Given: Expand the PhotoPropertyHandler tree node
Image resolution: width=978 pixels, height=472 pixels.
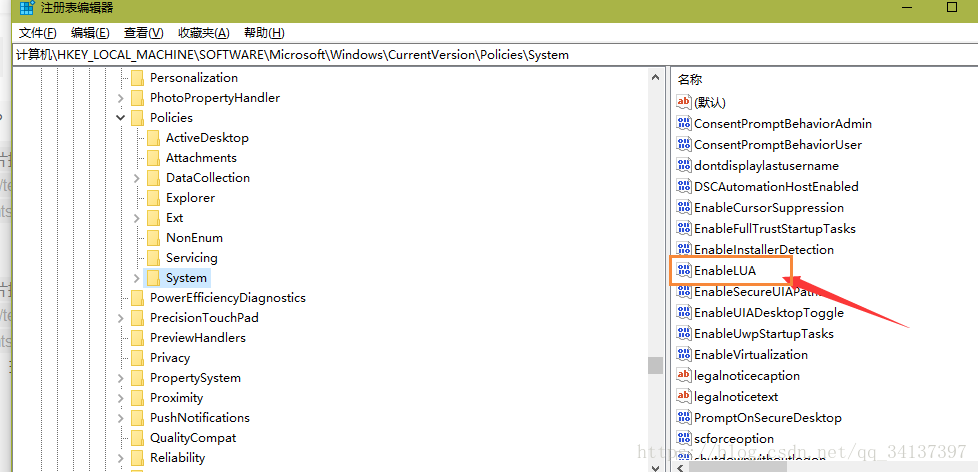Looking at the screenshot, I should pyautogui.click(x=121, y=98).
